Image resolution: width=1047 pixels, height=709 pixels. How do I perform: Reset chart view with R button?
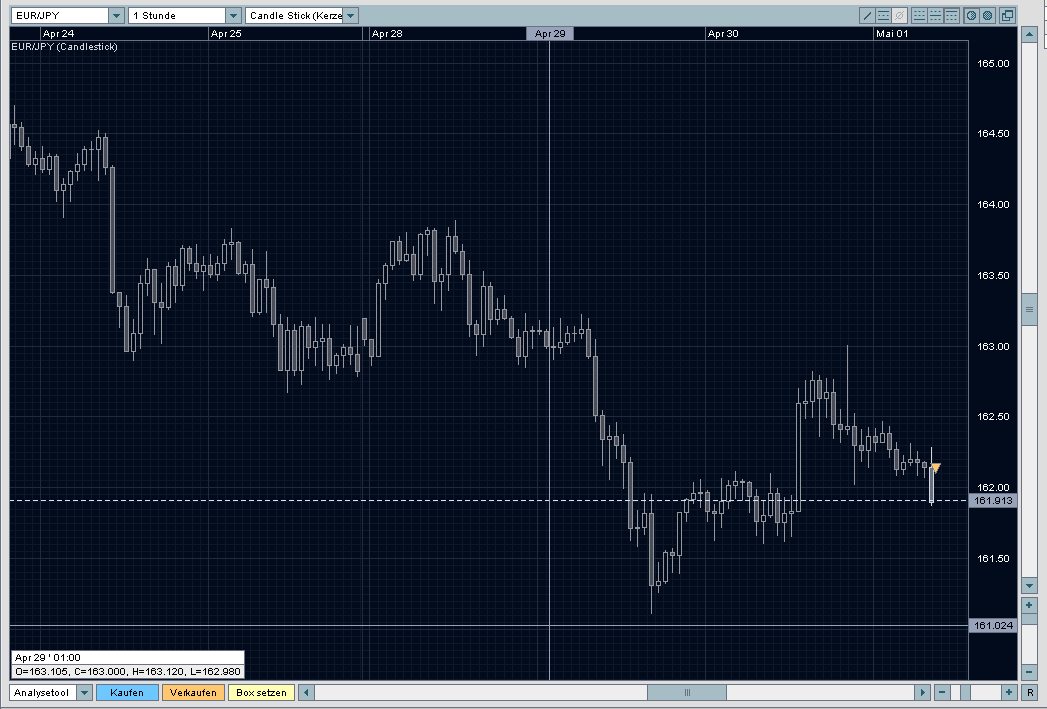click(x=1030, y=692)
